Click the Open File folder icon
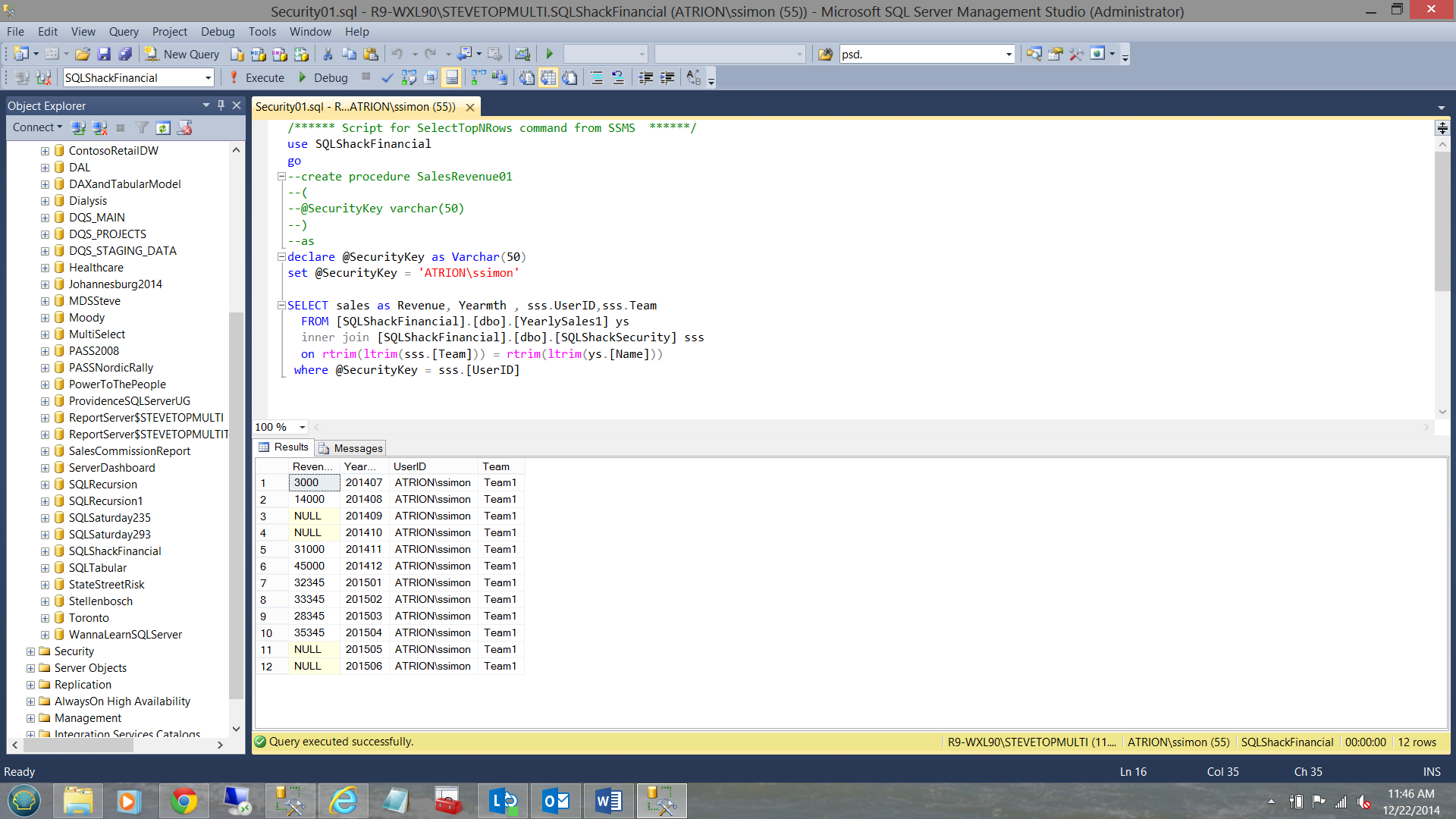This screenshot has width=1456, height=819. [83, 55]
